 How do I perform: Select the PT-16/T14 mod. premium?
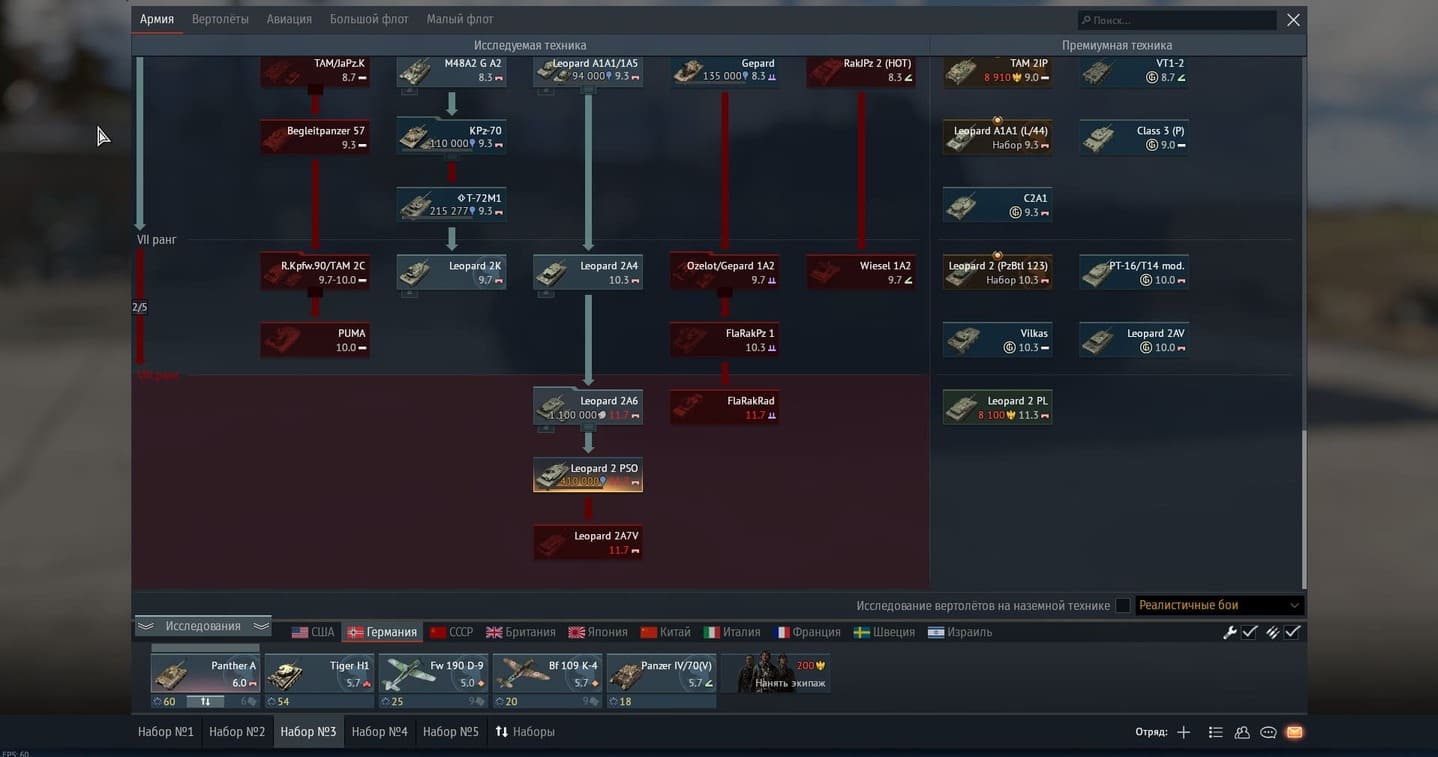click(1134, 273)
